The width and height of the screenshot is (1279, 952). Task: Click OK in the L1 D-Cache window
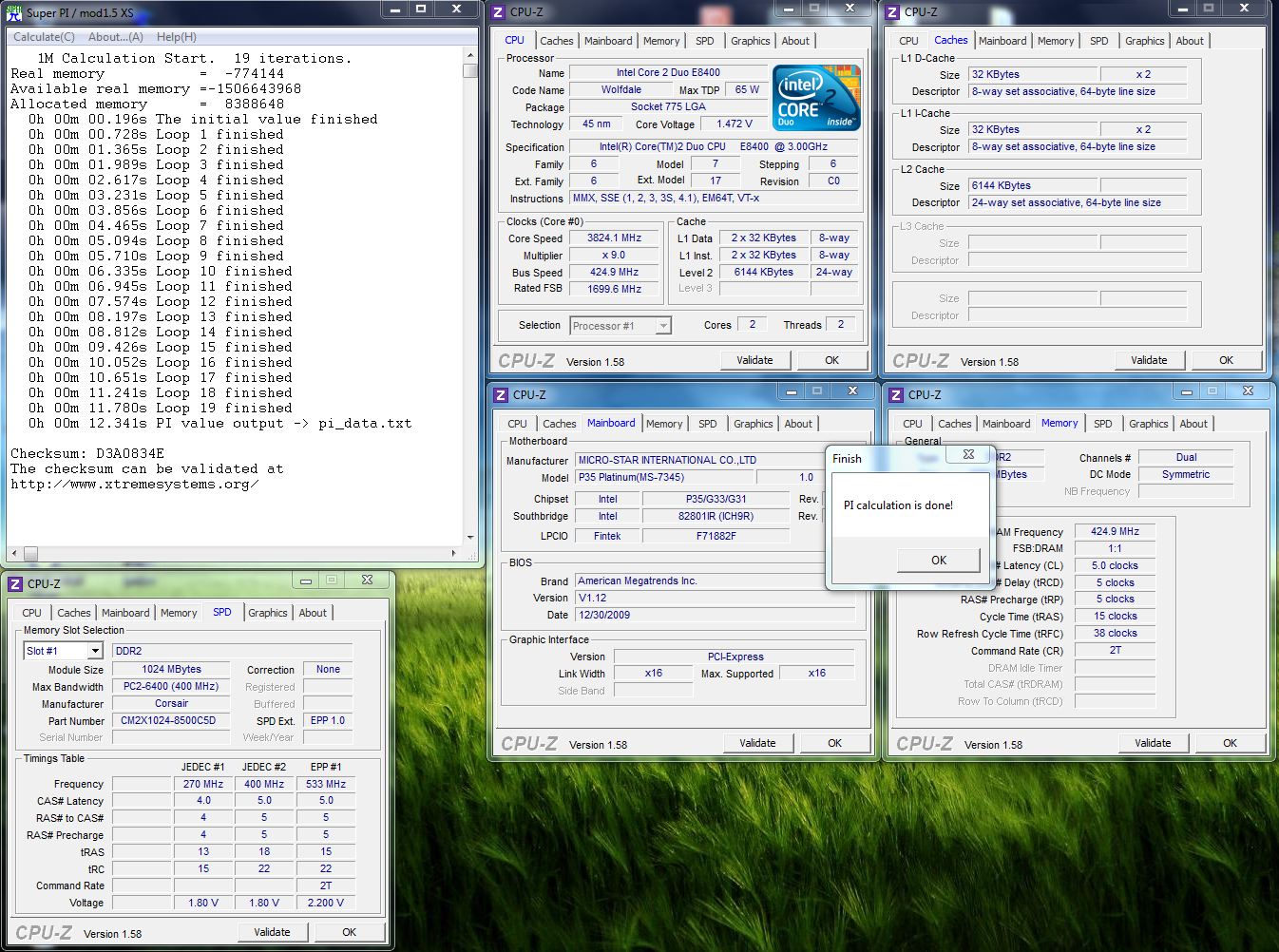(x=1227, y=360)
